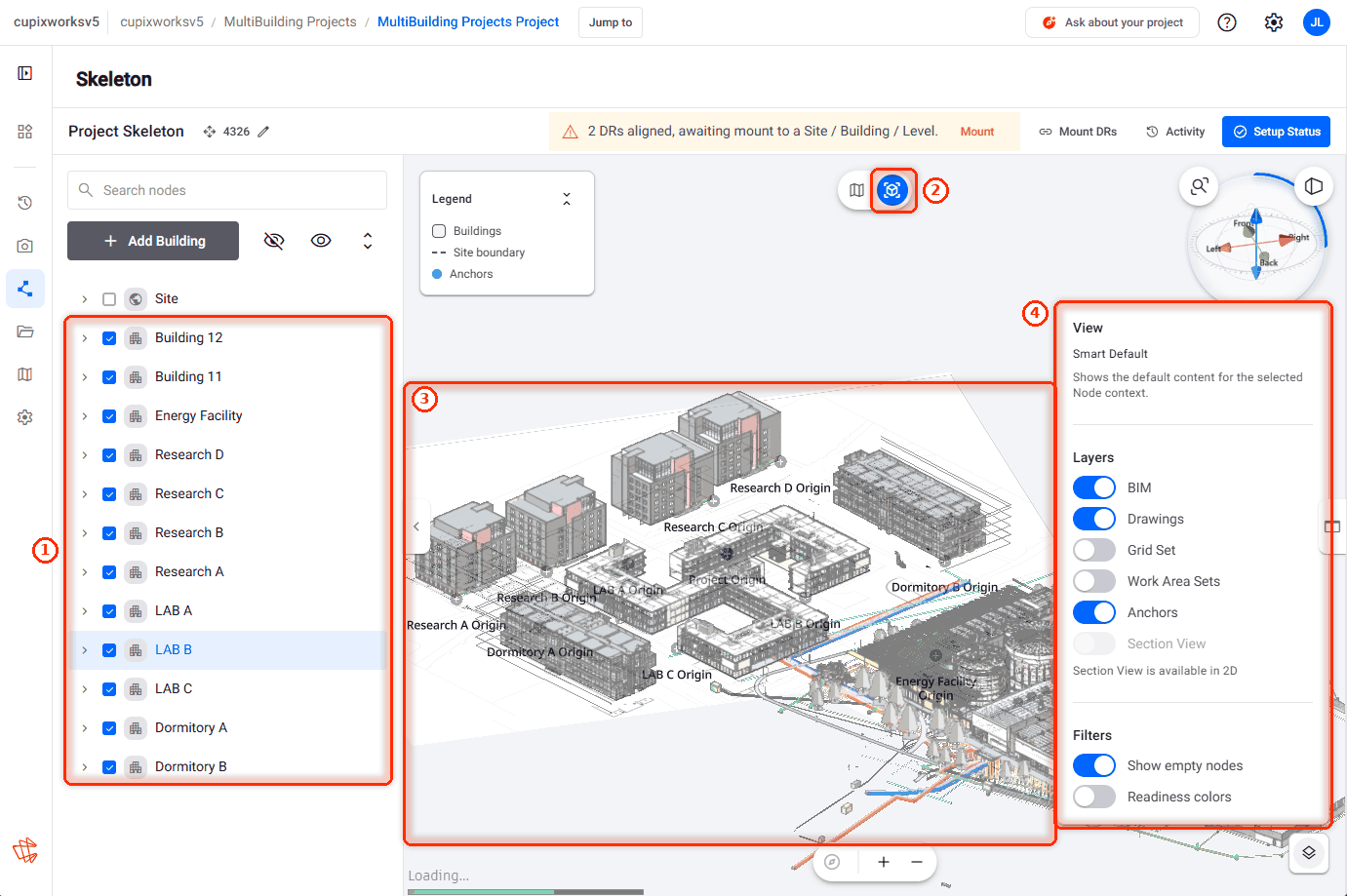Expand the Dormitory A node chevron
This screenshot has height=896, width=1347.
[85, 728]
